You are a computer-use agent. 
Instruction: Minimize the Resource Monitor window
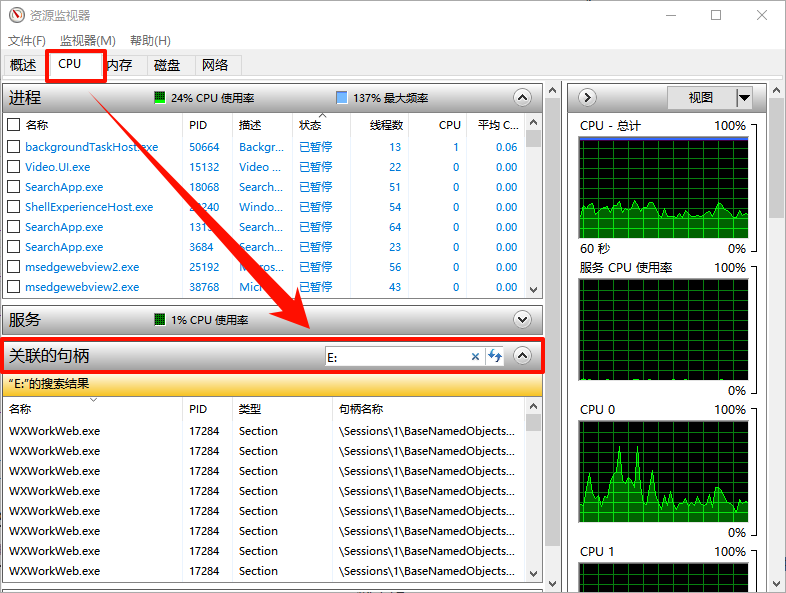671,15
